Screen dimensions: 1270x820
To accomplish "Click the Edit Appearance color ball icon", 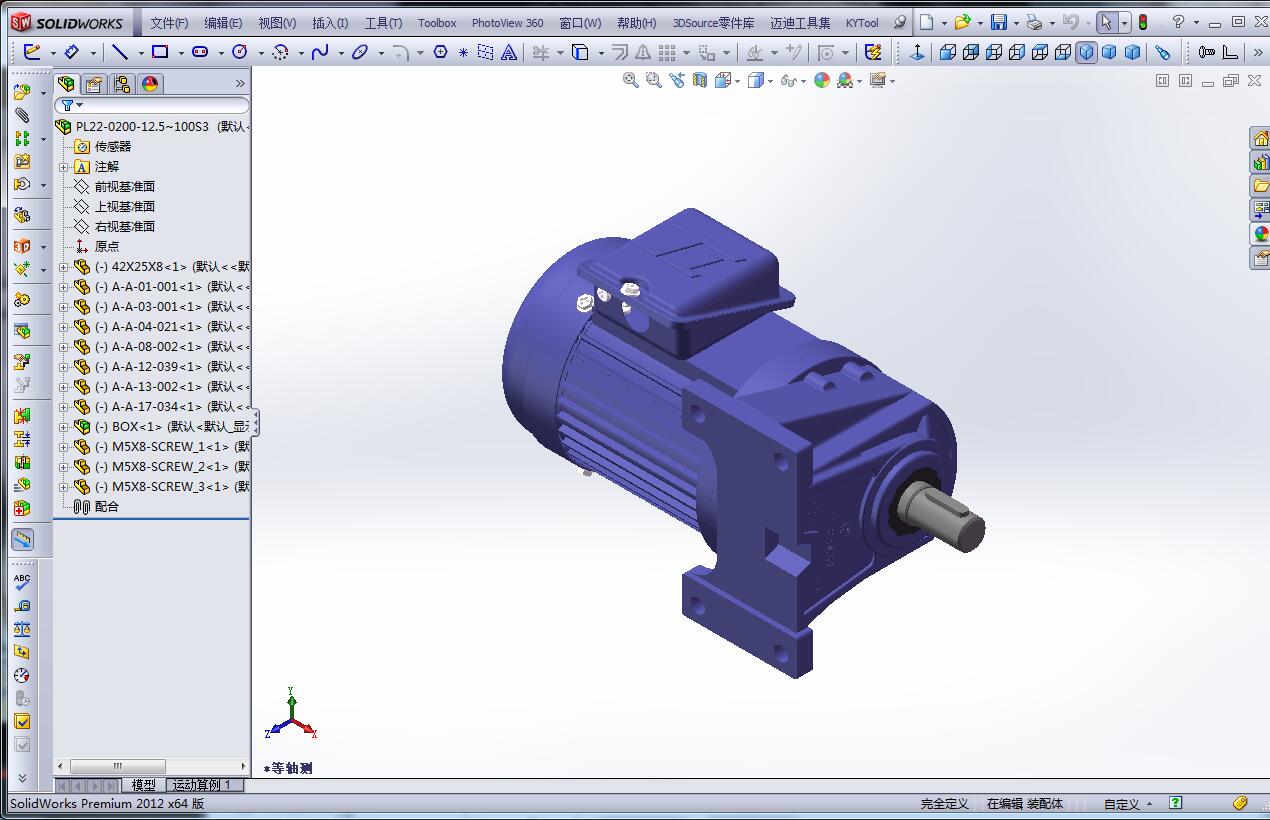I will point(822,80).
